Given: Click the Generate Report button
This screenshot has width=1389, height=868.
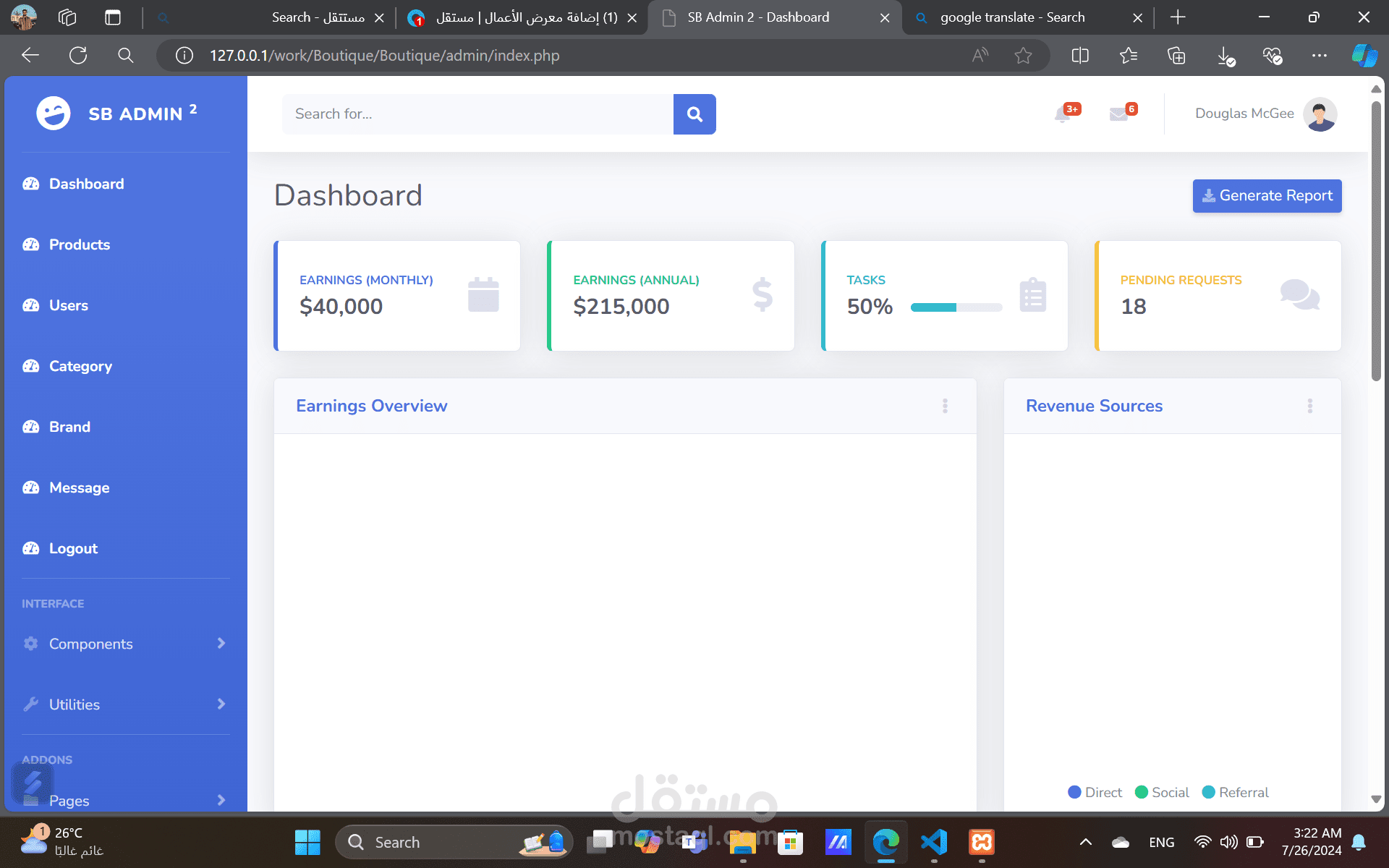Looking at the screenshot, I should (x=1267, y=196).
